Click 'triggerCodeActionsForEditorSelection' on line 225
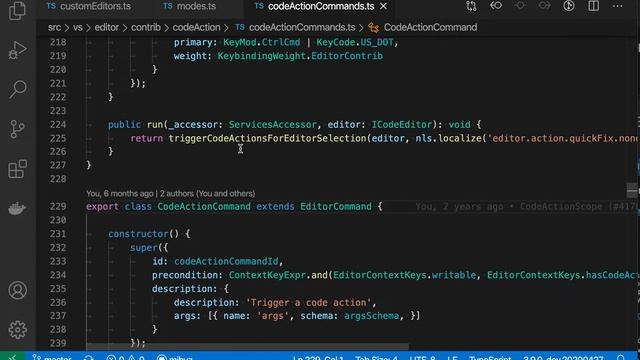 267,138
